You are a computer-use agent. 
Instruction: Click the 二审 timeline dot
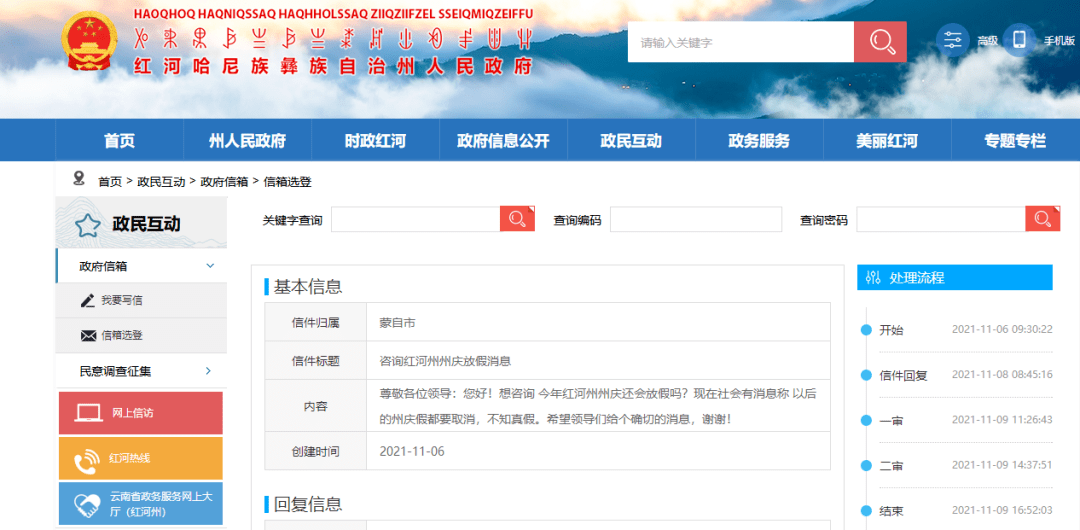(x=866, y=466)
